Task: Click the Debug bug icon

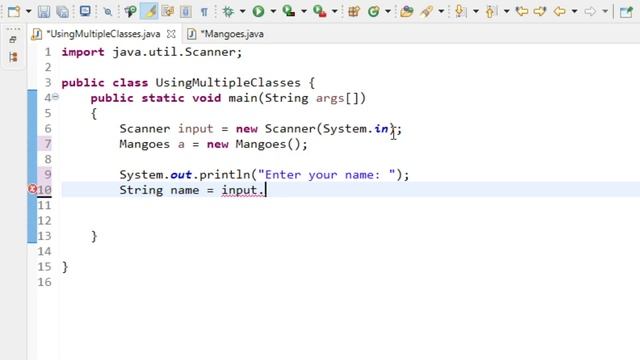Action: (228, 11)
